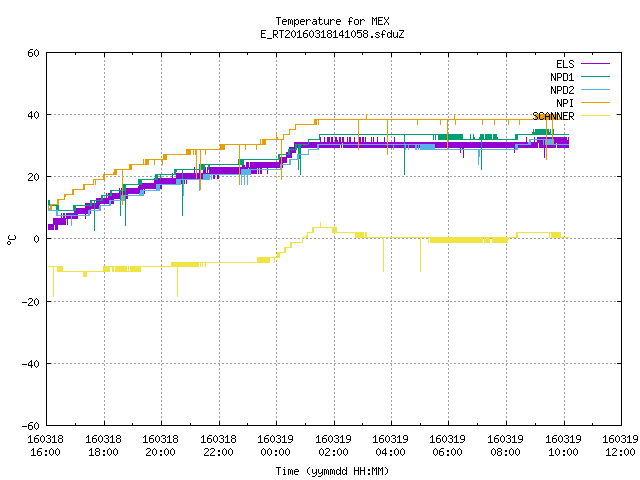Click the y-axis value -20
Screen dimensions: 640x480
(x=31, y=302)
